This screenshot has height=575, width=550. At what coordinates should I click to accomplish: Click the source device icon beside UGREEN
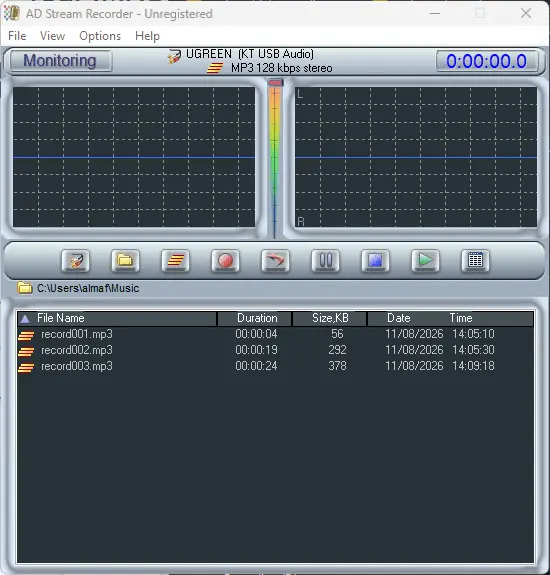175,56
